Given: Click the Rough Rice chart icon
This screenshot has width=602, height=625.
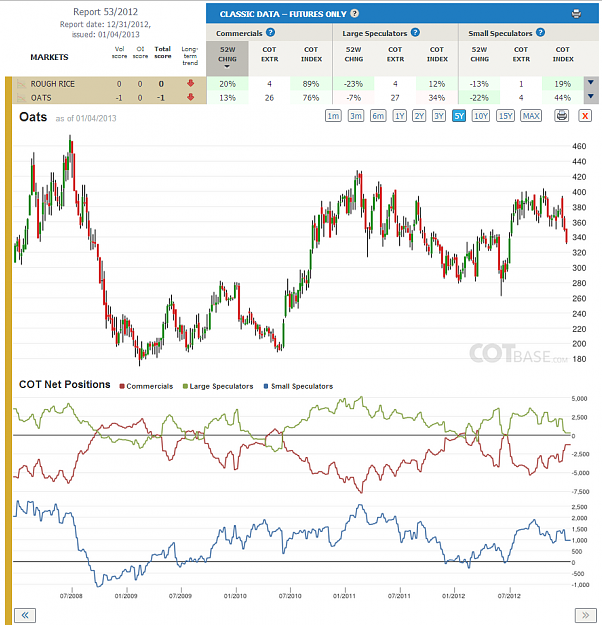Looking at the screenshot, I should (x=21, y=84).
